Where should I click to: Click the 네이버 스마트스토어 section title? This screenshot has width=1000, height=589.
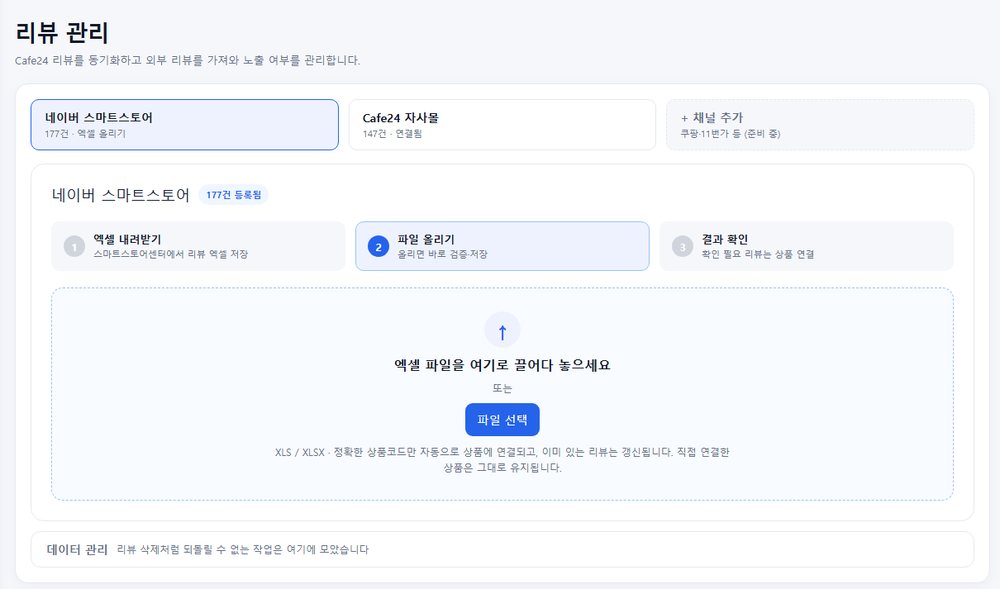[x=121, y=195]
